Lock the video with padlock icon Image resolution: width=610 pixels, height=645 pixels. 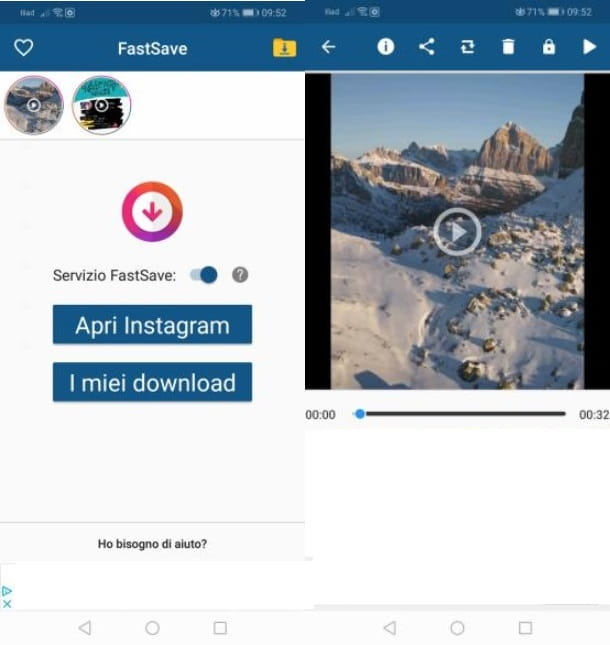[x=548, y=47]
